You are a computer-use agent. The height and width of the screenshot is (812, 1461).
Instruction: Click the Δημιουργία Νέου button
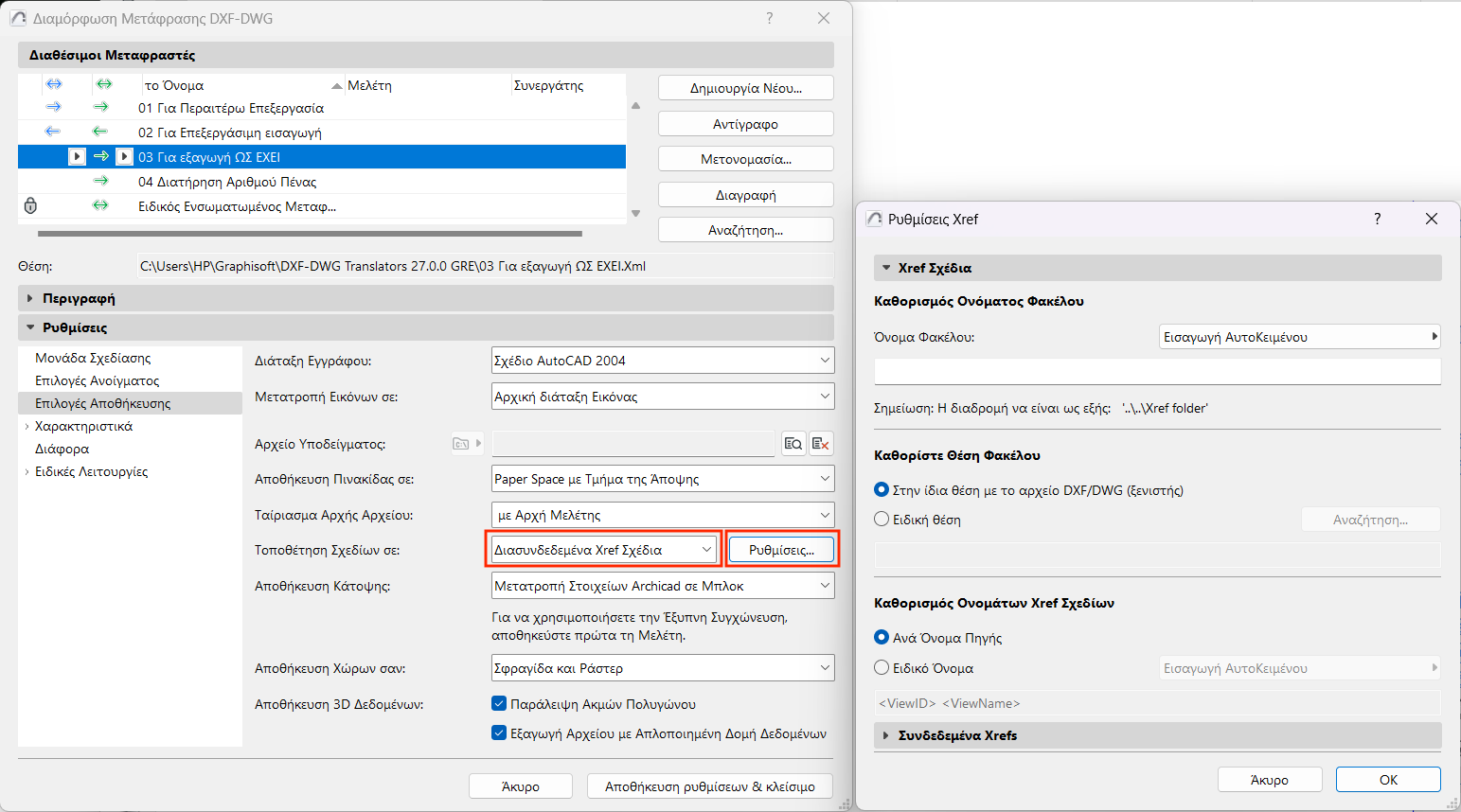pos(745,88)
